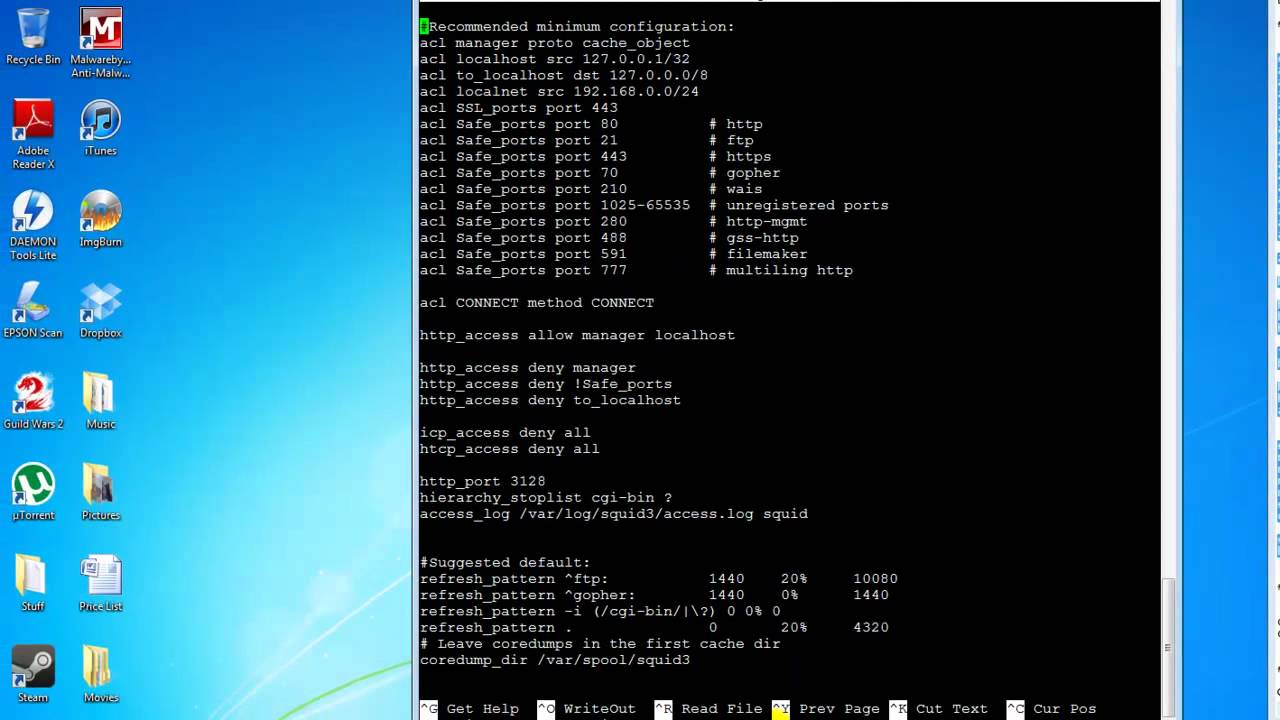Image resolution: width=1280 pixels, height=720 pixels.
Task: Click the 'Recommended minimum configuration:' header line
Action: 577,26
